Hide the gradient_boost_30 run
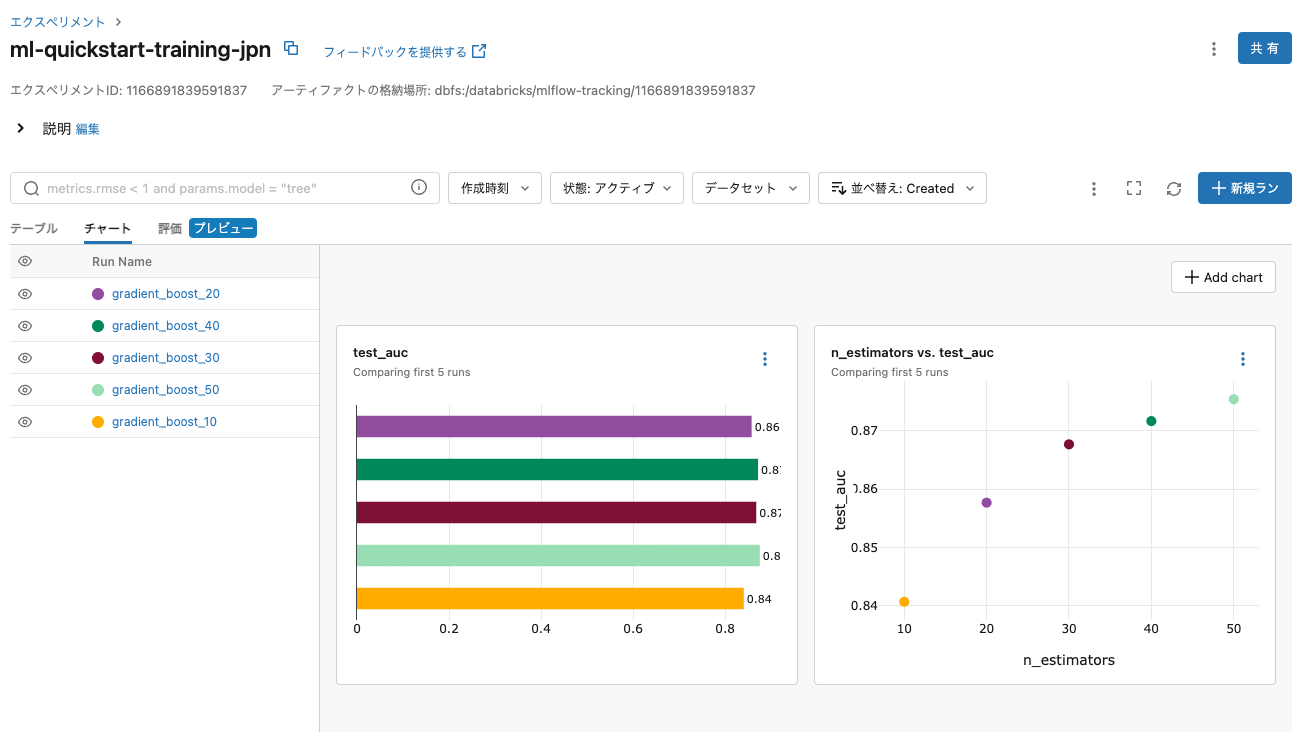This screenshot has width=1302, height=732. pos(26,358)
